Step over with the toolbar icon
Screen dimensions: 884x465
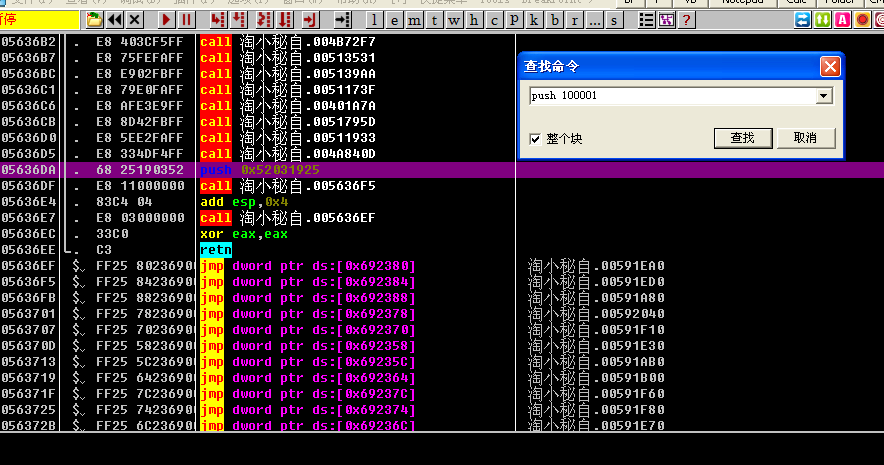coord(240,20)
